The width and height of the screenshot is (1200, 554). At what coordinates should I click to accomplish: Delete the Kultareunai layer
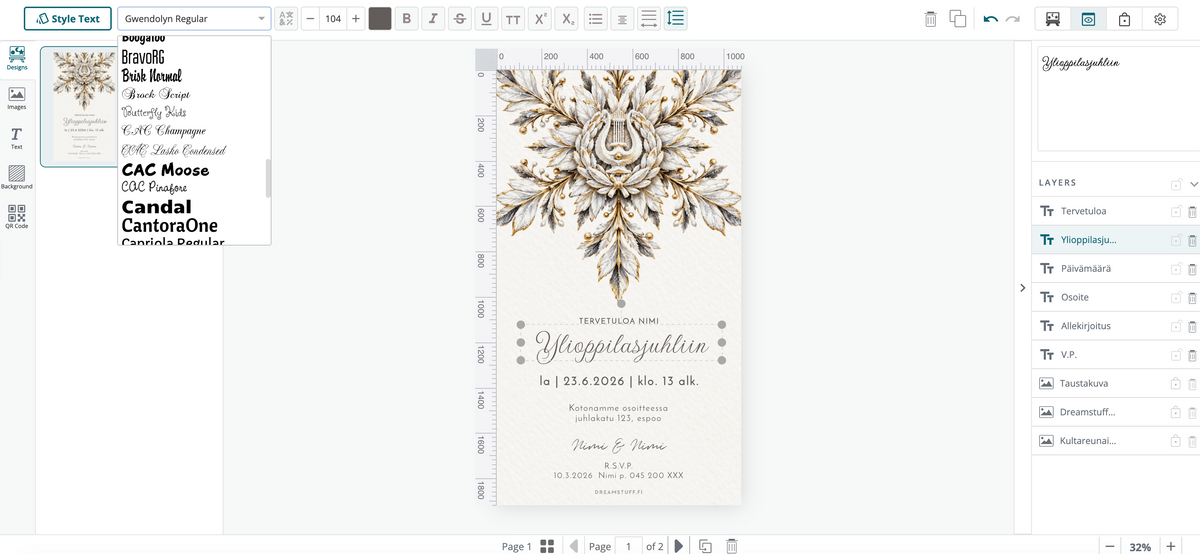tap(1193, 441)
